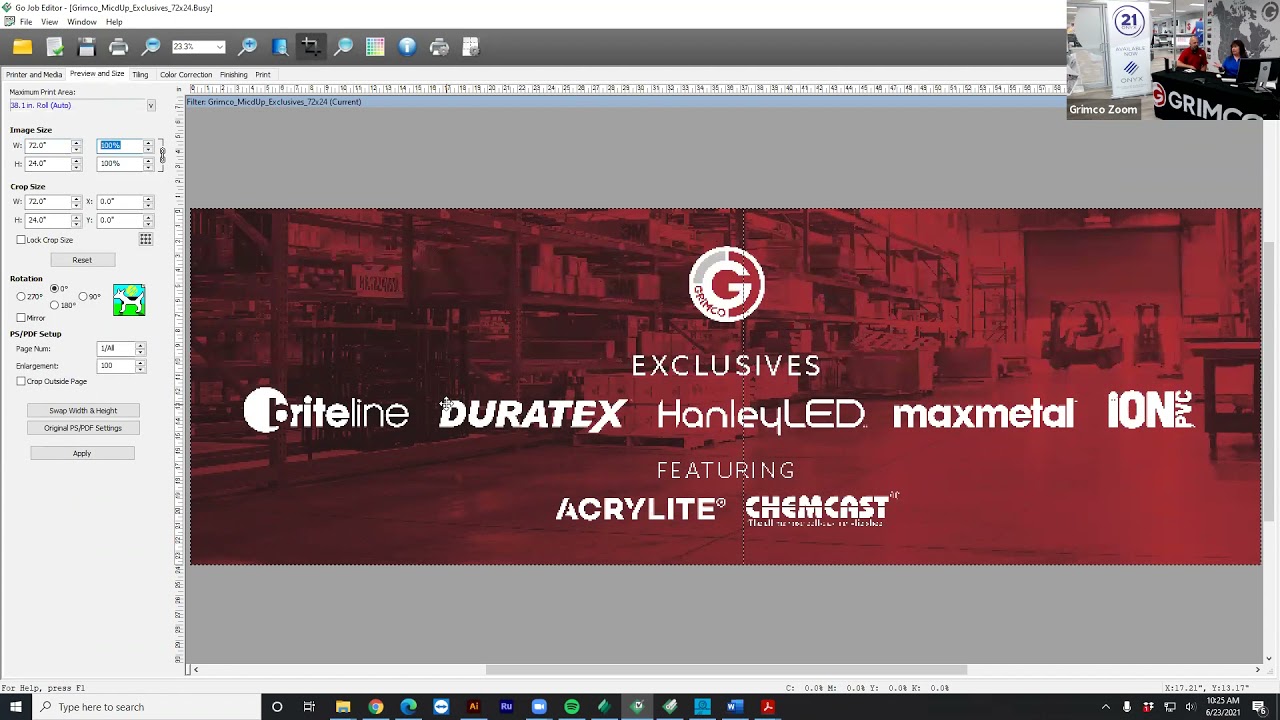Click the printer icon in the toolbar

point(119,47)
